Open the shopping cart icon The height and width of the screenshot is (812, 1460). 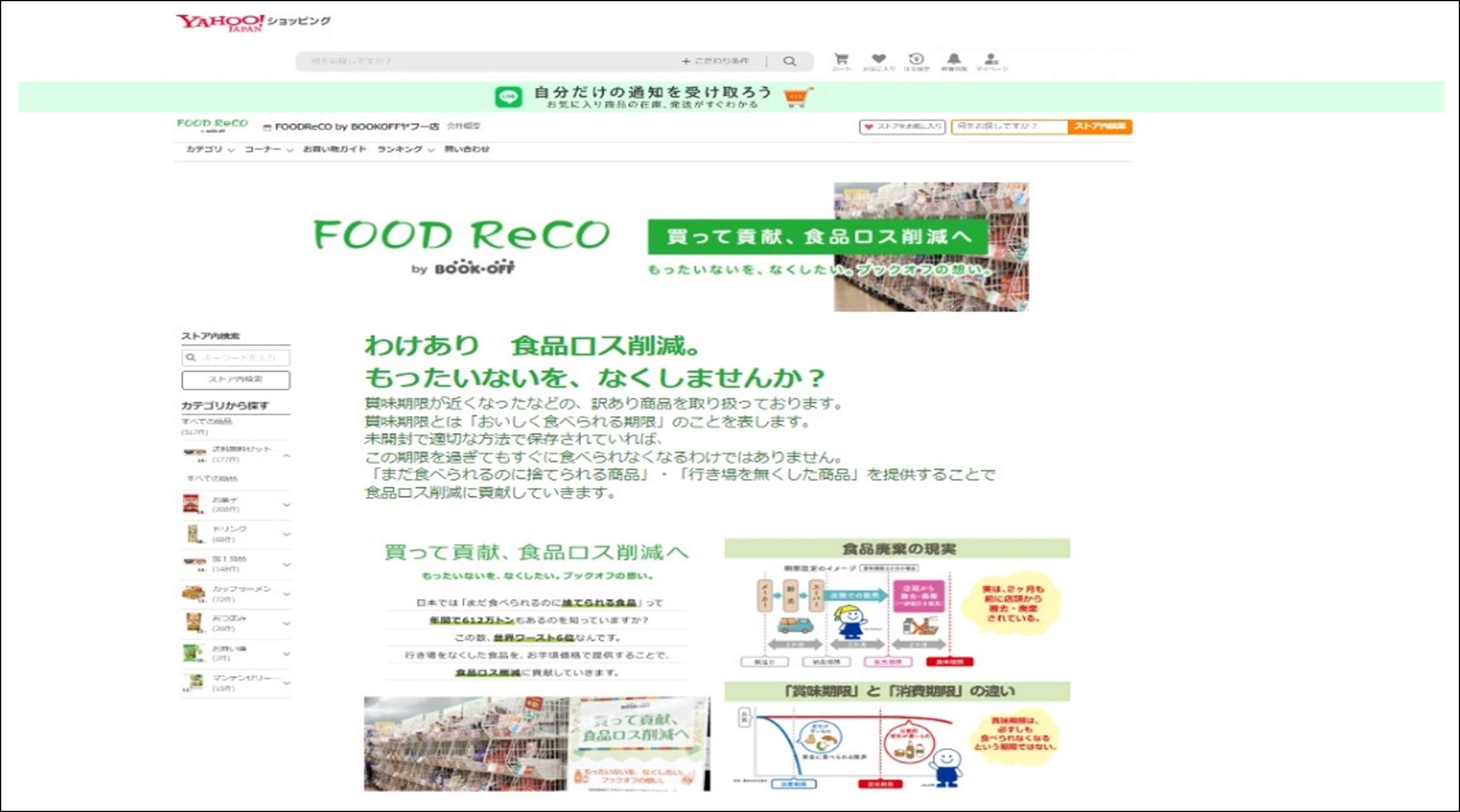pyautogui.click(x=842, y=59)
